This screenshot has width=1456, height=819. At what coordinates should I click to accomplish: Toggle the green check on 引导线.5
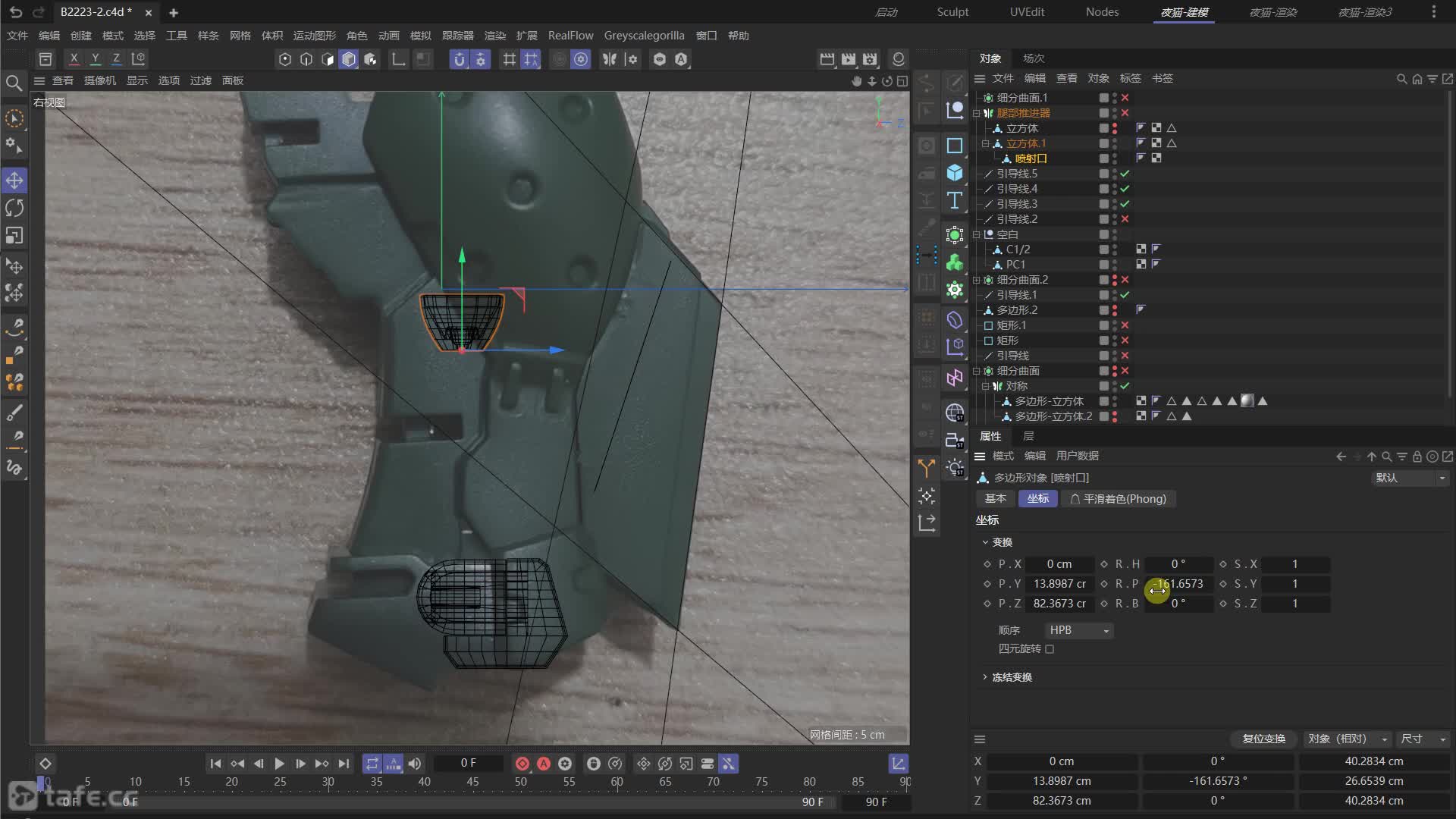tap(1125, 174)
